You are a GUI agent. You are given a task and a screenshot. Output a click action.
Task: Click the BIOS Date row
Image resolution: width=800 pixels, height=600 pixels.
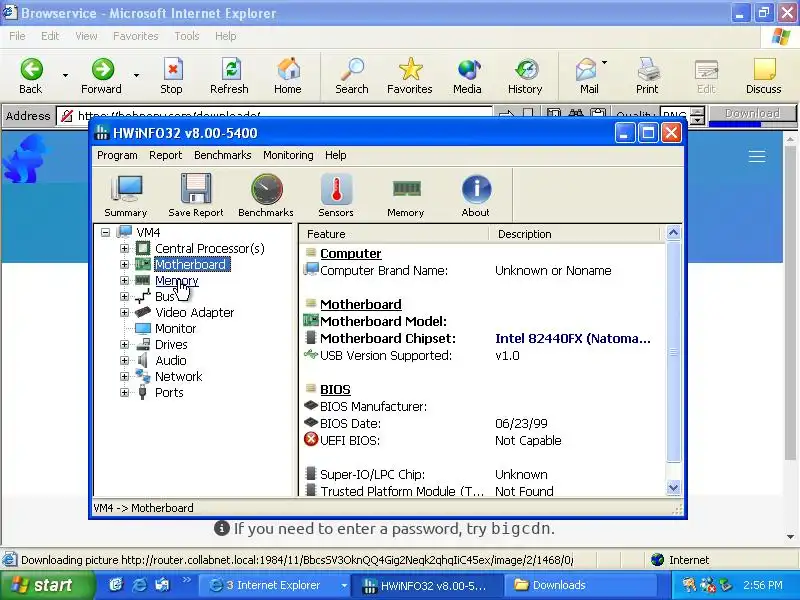point(483,423)
